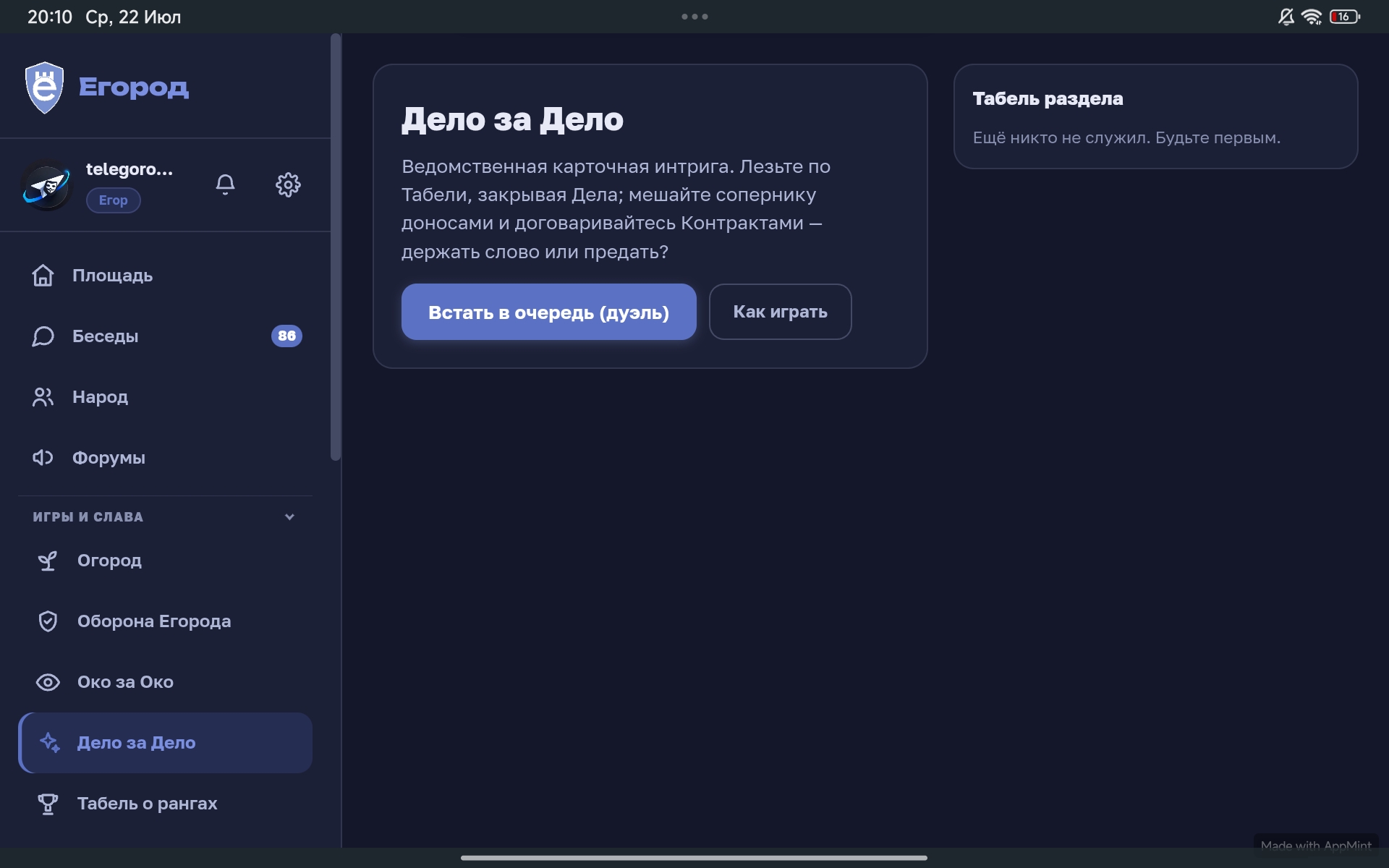Click the Беседы chat bubble icon
The image size is (1389, 868).
pyautogui.click(x=43, y=336)
